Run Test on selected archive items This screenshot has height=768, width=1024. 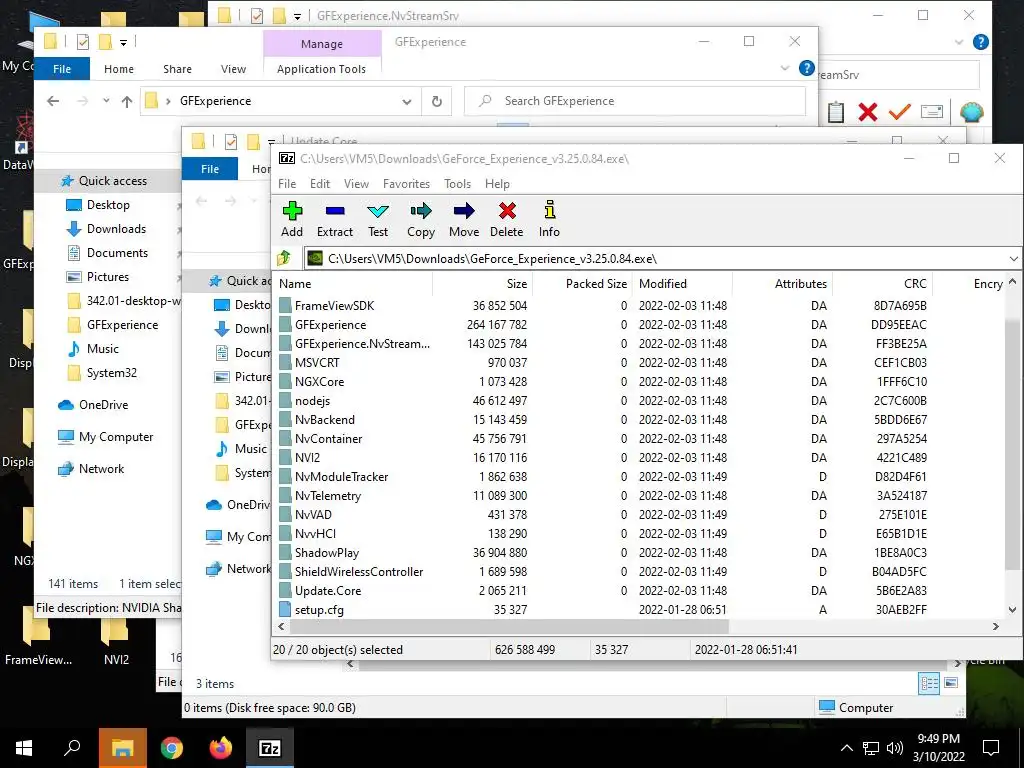pyautogui.click(x=377, y=219)
